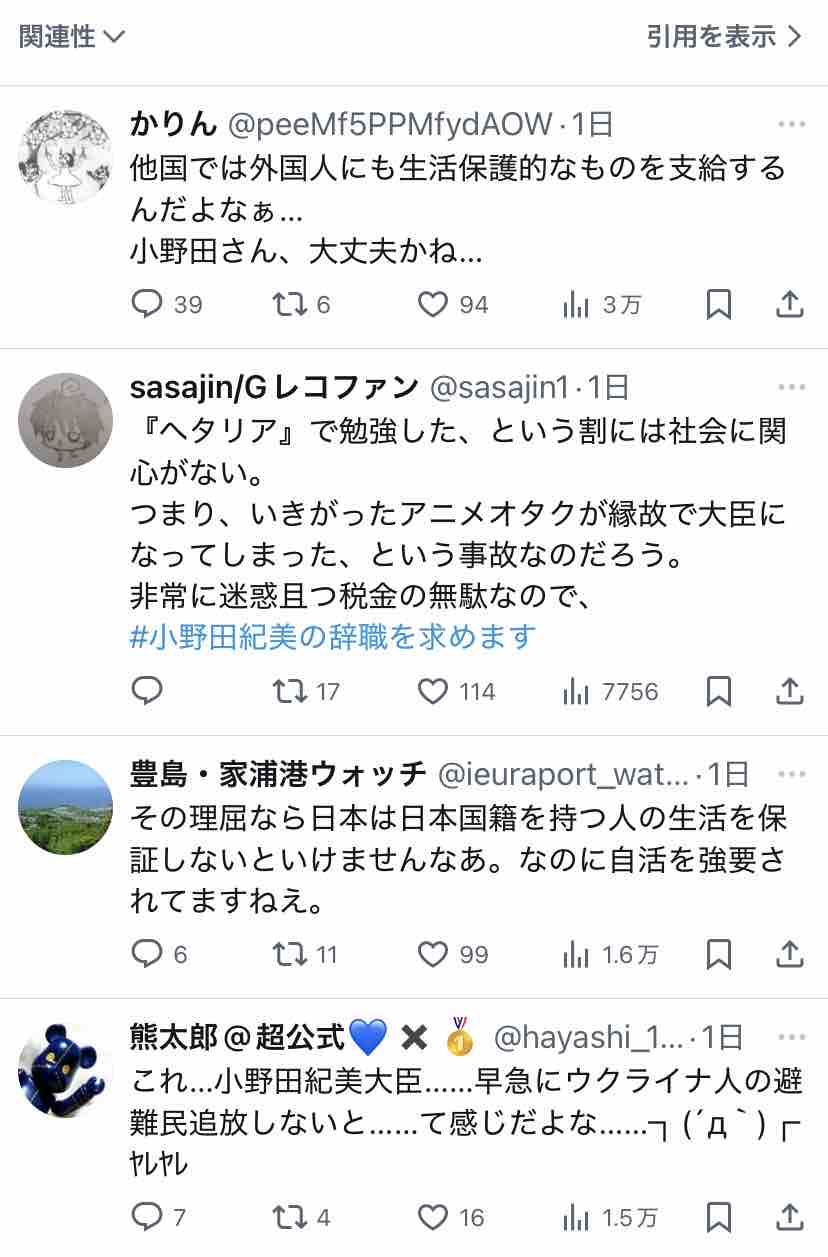This screenshot has width=828, height=1257.
Task: Bookmark the sasajin/Gレコファン post
Action: click(718, 691)
